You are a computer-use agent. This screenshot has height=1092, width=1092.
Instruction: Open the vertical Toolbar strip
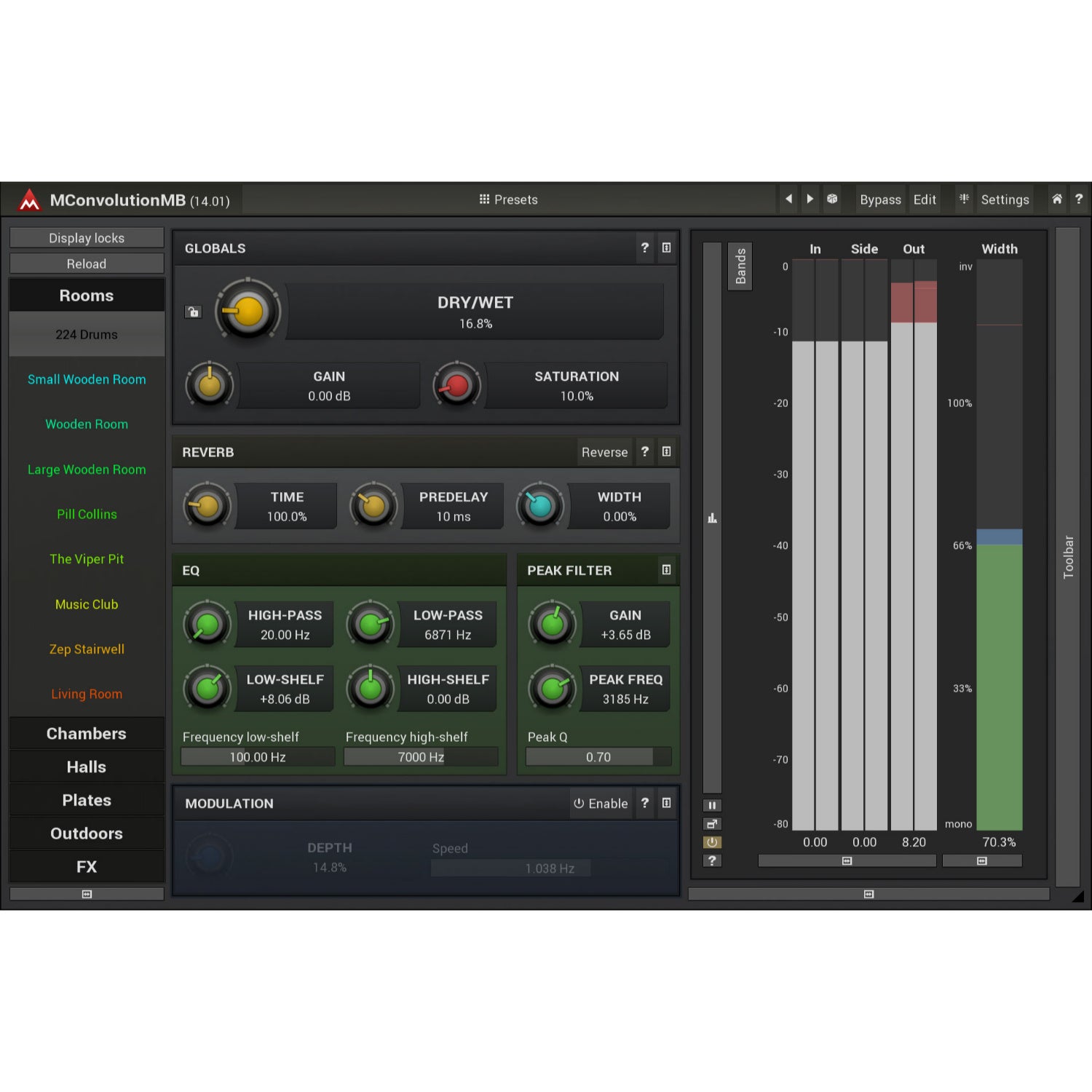pos(1068,557)
